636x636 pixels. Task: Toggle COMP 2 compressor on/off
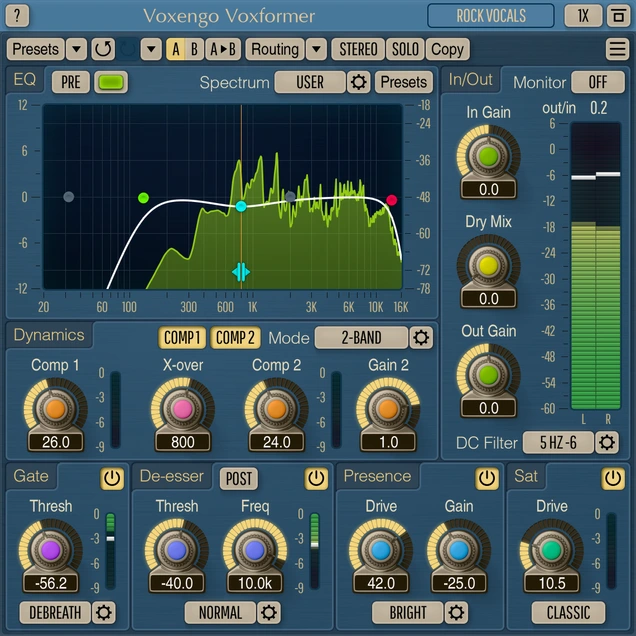coord(235,337)
